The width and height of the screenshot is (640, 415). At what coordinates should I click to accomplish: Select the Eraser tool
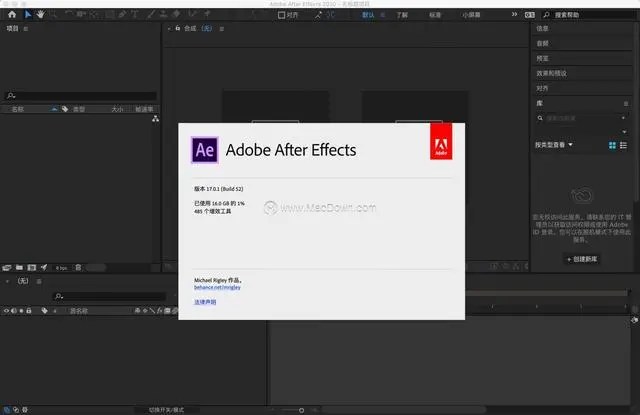(176, 15)
